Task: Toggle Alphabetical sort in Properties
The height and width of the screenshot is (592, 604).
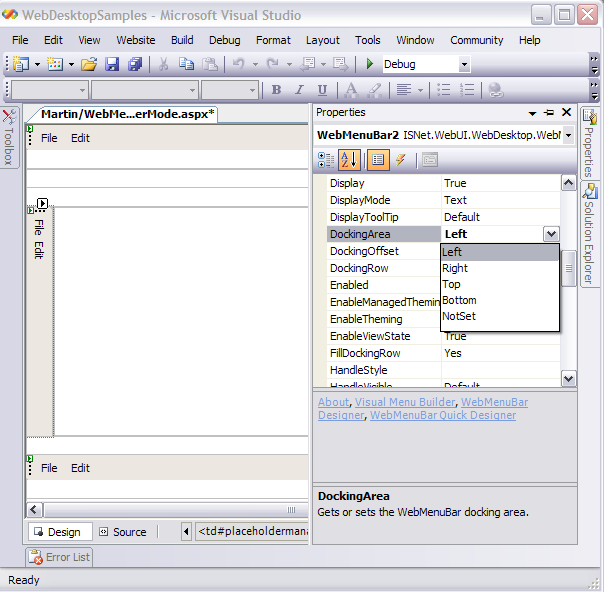Action: click(x=349, y=159)
